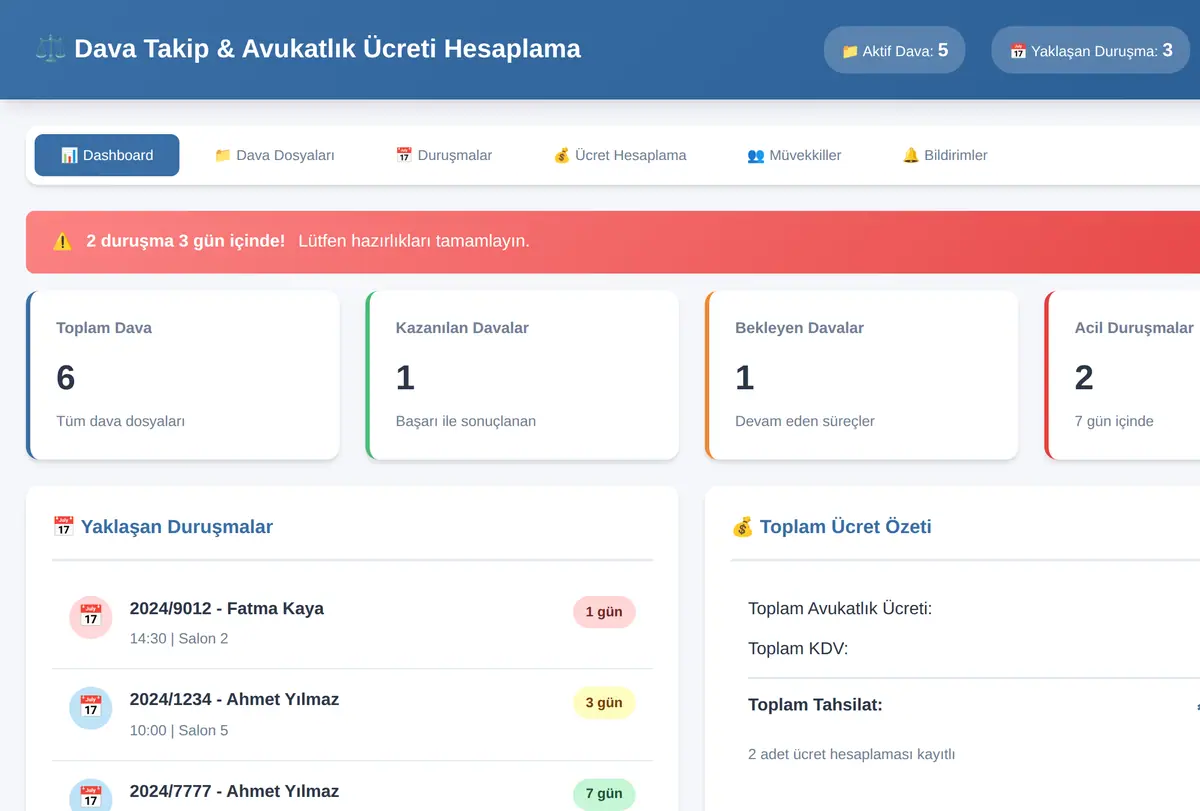The image size is (1200, 811).
Task: Click the scales of justice logo icon
Action: [x=51, y=48]
